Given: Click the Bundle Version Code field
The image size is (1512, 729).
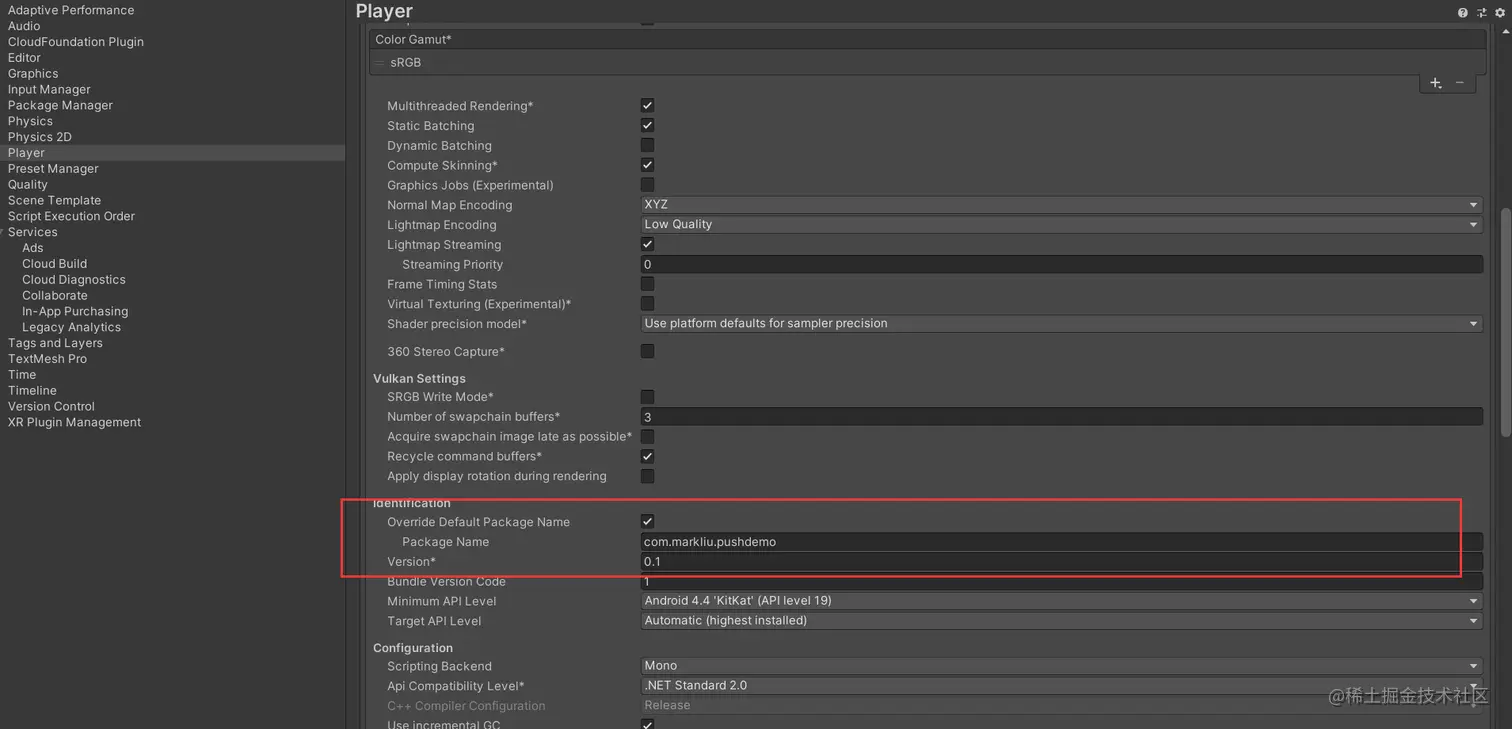Looking at the screenshot, I should click(1061, 581).
